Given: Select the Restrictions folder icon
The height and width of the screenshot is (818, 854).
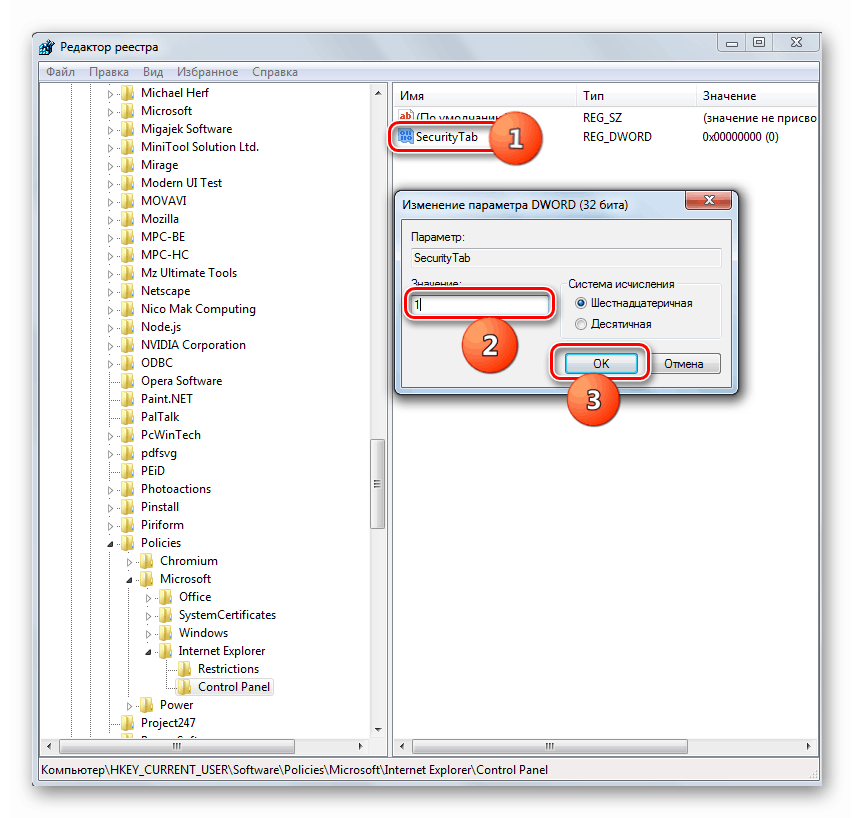Looking at the screenshot, I should coord(185,669).
